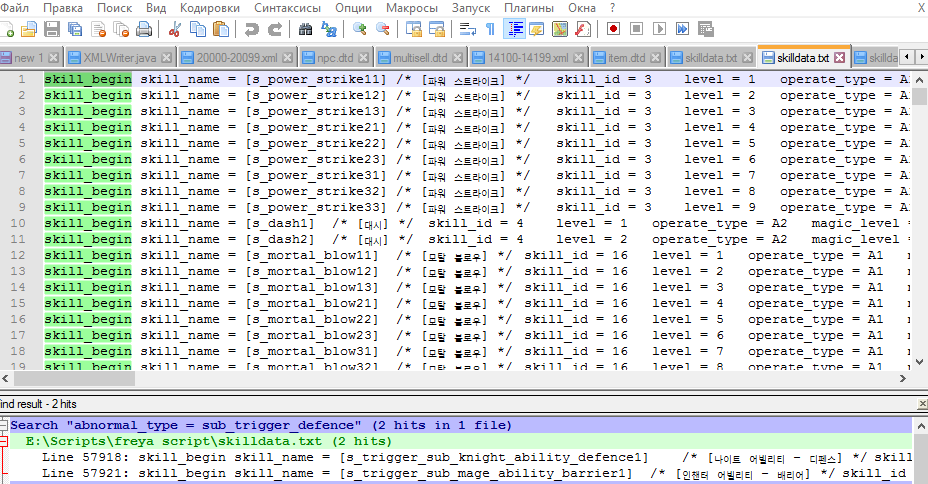The height and width of the screenshot is (484, 928).
Task: Toggle the indent guide toolbar button
Action: (514, 30)
